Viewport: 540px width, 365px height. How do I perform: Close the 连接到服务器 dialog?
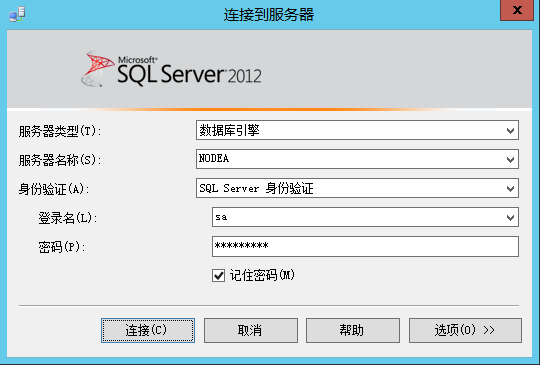pos(517,10)
